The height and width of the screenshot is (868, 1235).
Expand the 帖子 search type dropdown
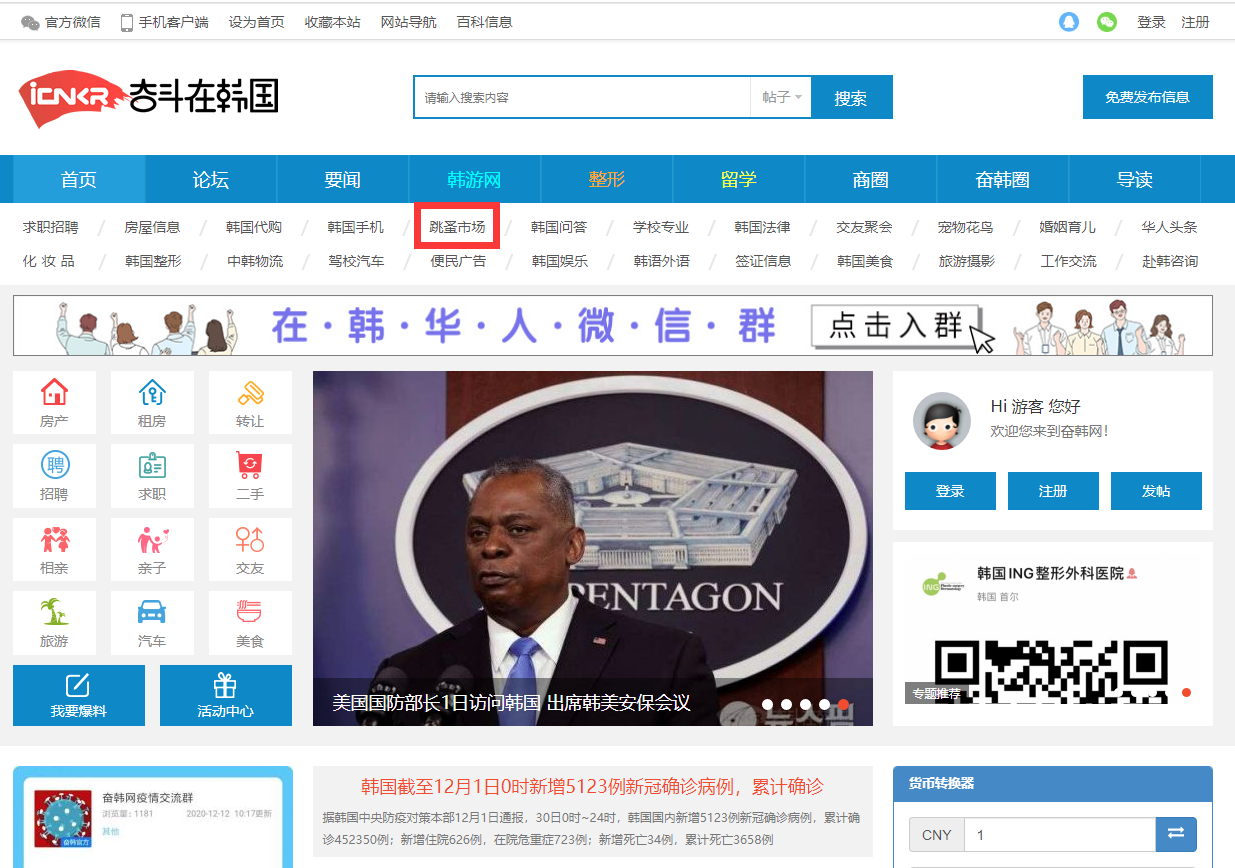[x=781, y=97]
